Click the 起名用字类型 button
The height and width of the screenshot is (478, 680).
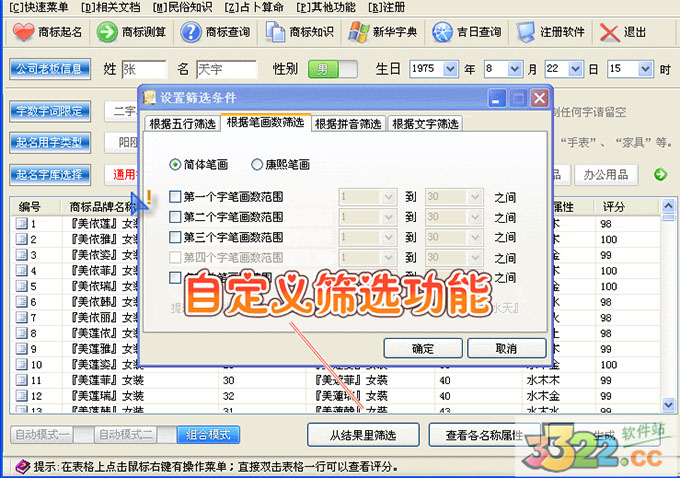pos(50,143)
